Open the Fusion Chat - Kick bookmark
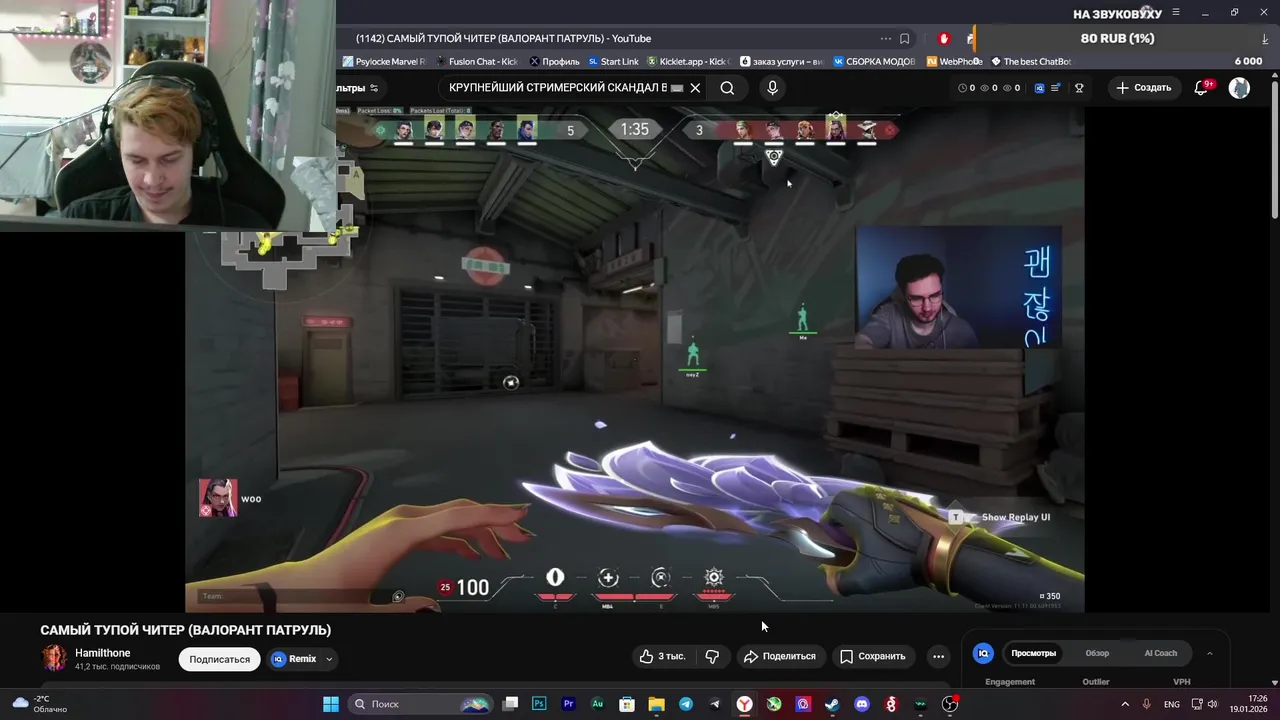The height and width of the screenshot is (720, 1280). tap(477, 62)
